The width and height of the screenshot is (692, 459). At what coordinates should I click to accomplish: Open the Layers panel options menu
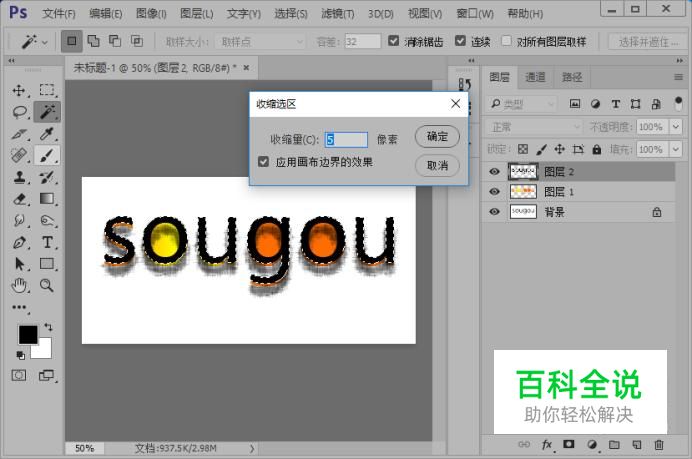[678, 78]
